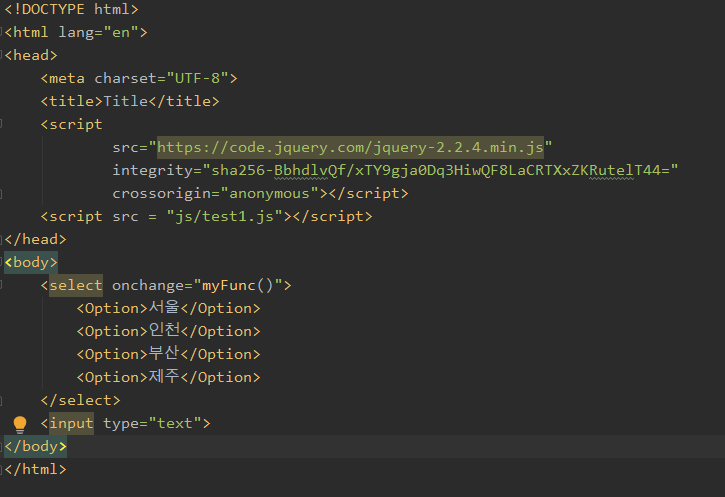Click the word Title inside the title tag
The height and width of the screenshot is (497, 725).
[x=125, y=101]
